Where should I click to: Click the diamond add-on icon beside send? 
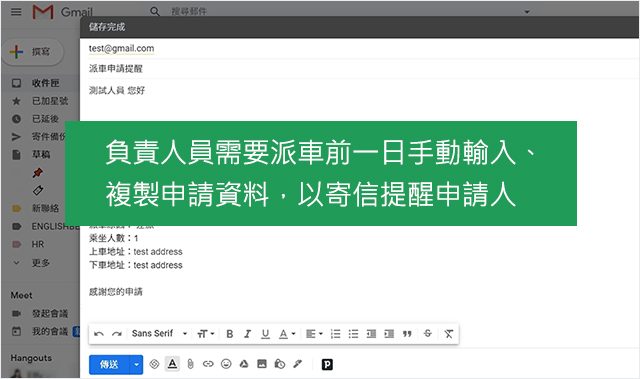click(x=154, y=364)
